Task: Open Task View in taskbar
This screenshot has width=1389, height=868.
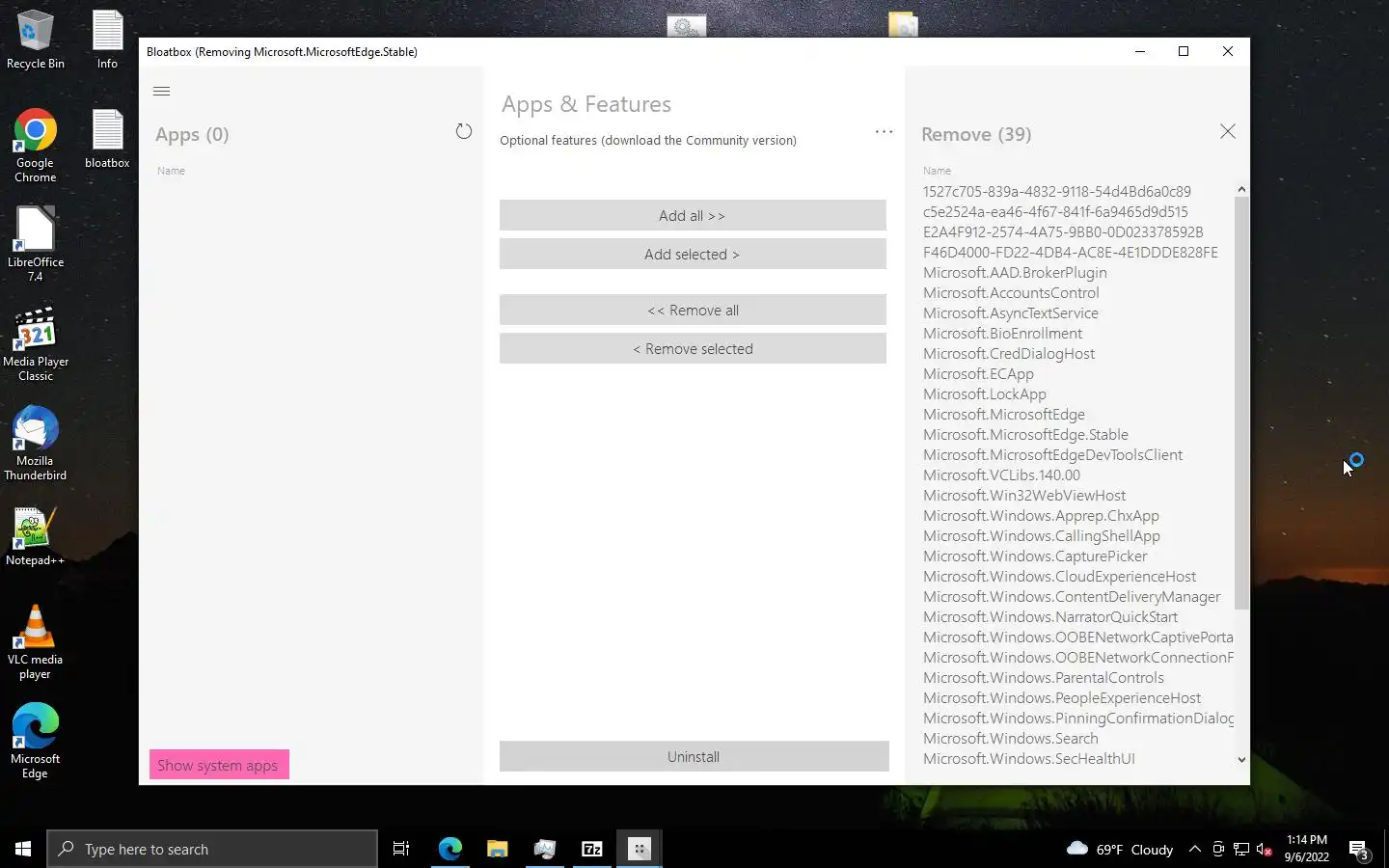Action: point(401,849)
